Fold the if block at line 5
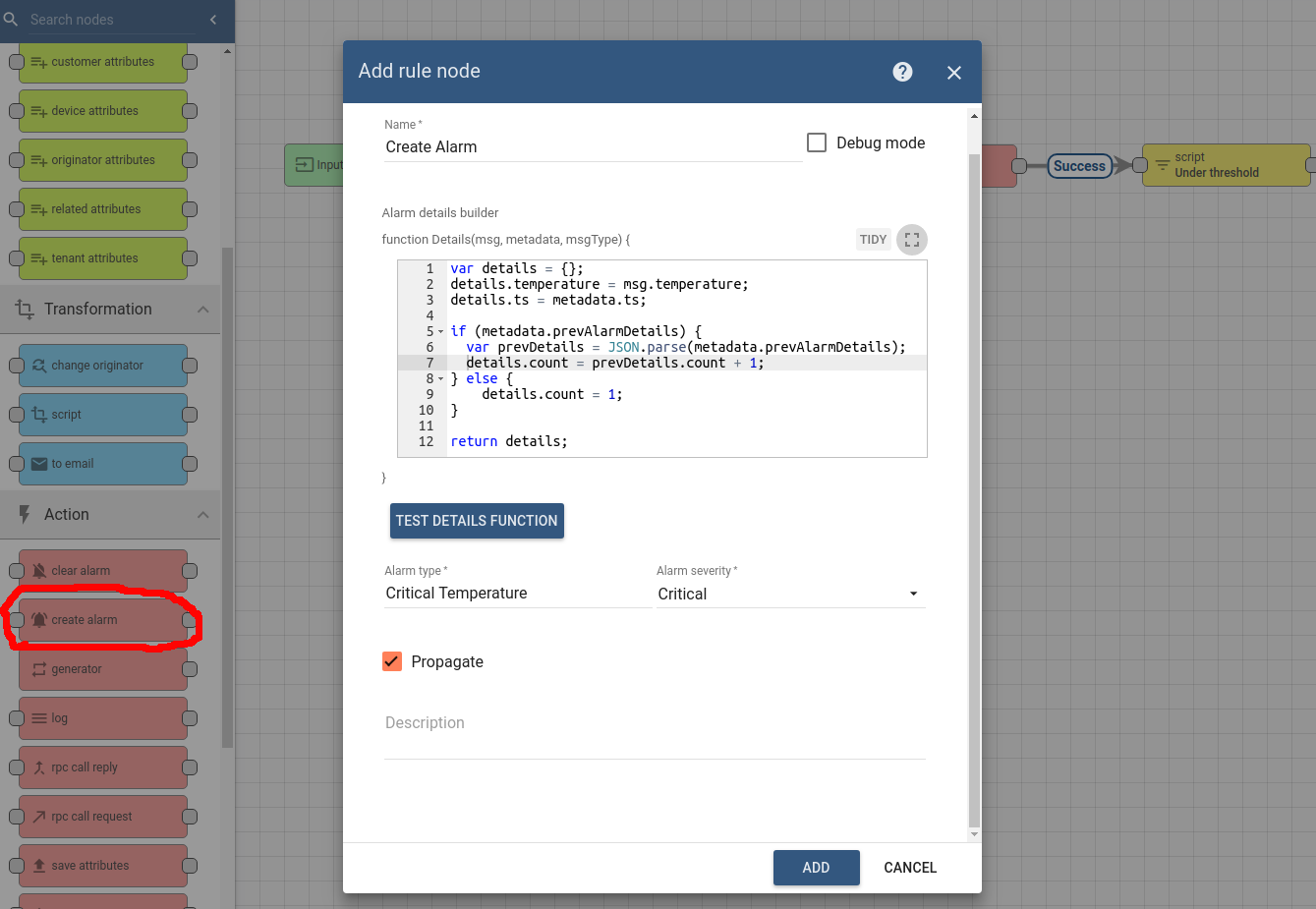Viewport: 1316px width, 909px height. click(440, 332)
